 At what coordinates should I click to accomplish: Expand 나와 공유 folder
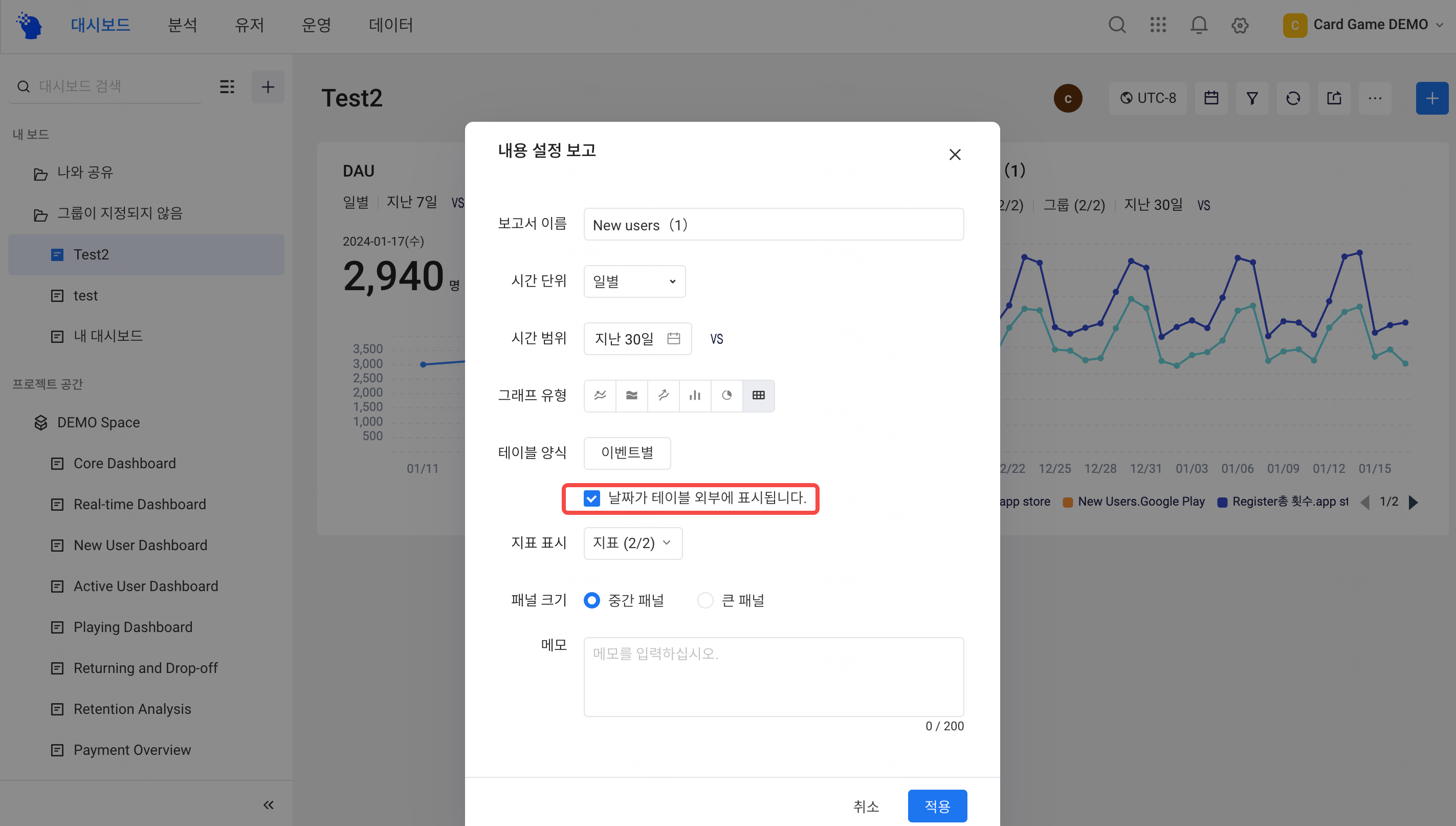(x=73, y=172)
